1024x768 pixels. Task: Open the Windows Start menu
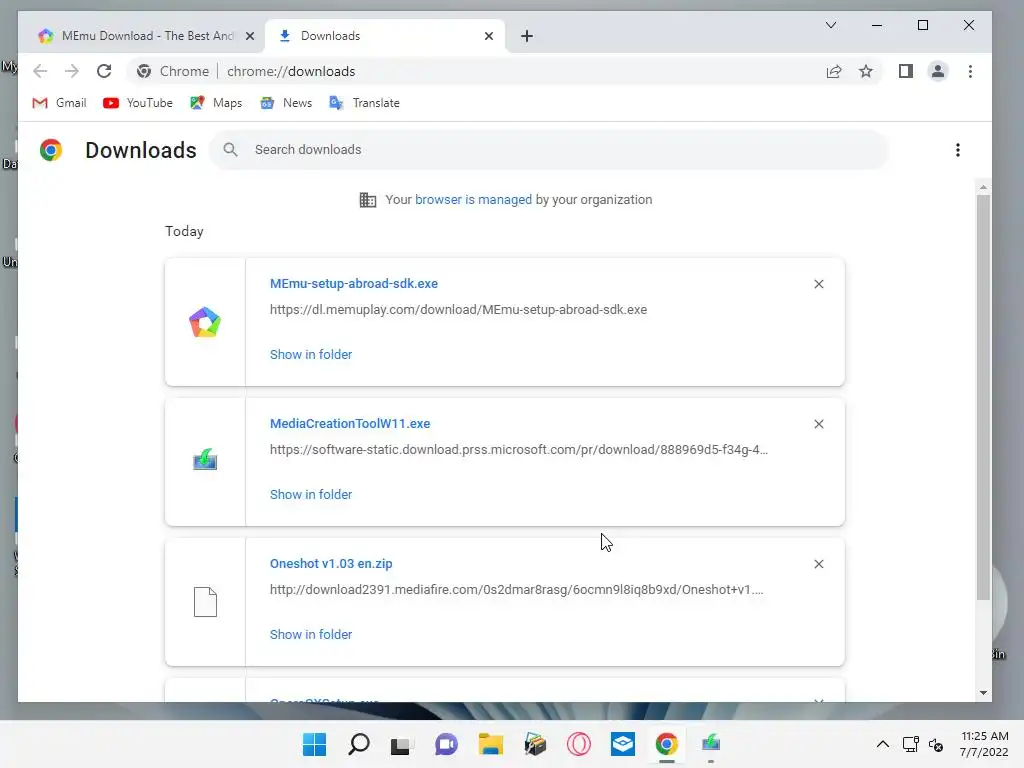tap(314, 744)
